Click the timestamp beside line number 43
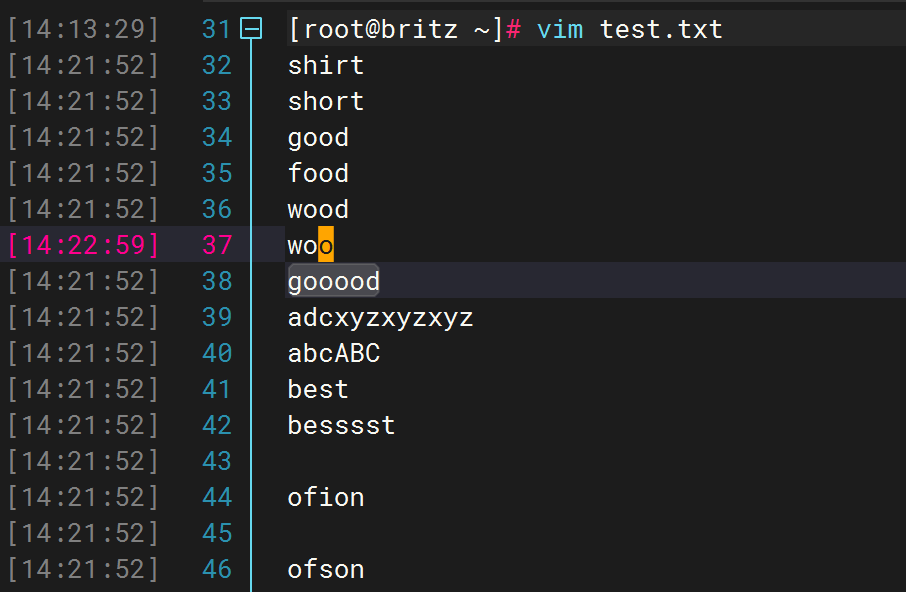Screen dimensions: 906x592 (83, 461)
